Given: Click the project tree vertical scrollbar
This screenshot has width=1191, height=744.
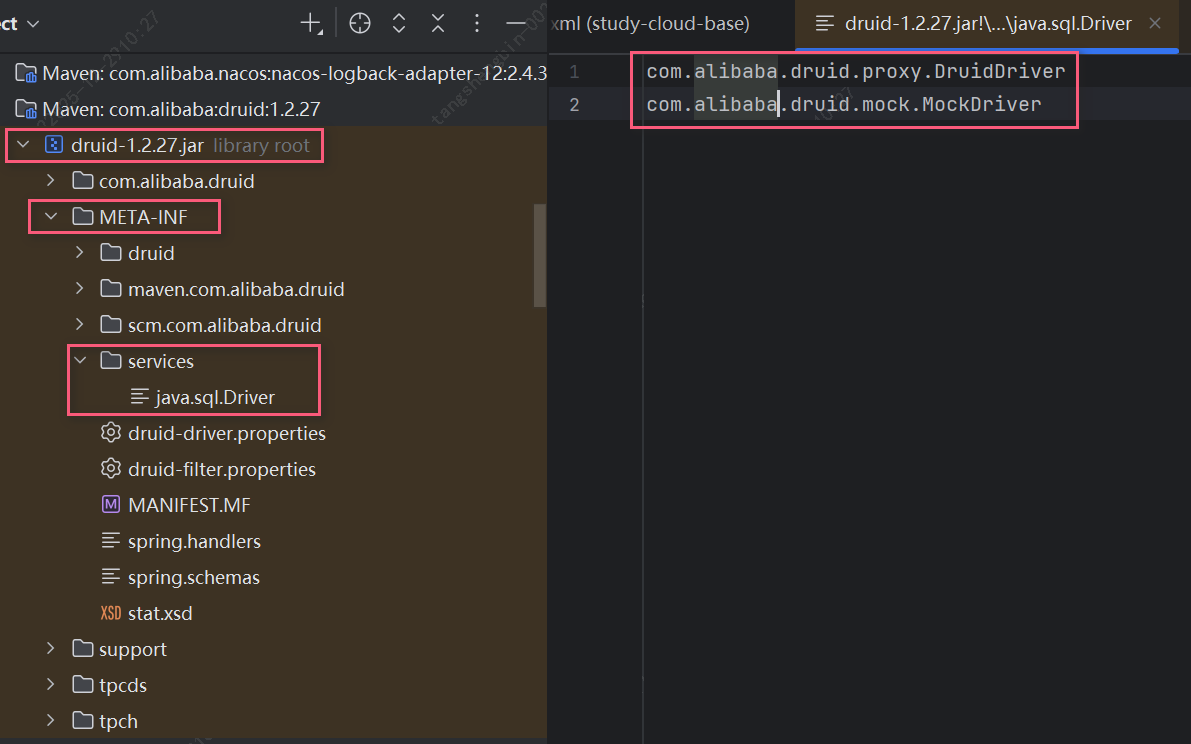Looking at the screenshot, I should [540, 255].
